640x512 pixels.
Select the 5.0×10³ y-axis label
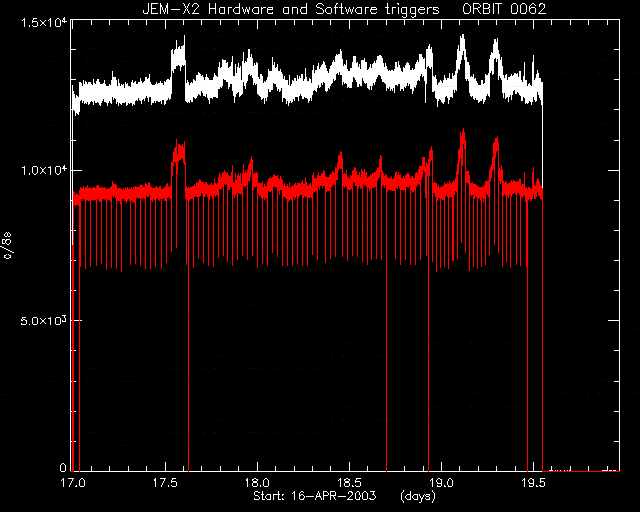click(44, 321)
